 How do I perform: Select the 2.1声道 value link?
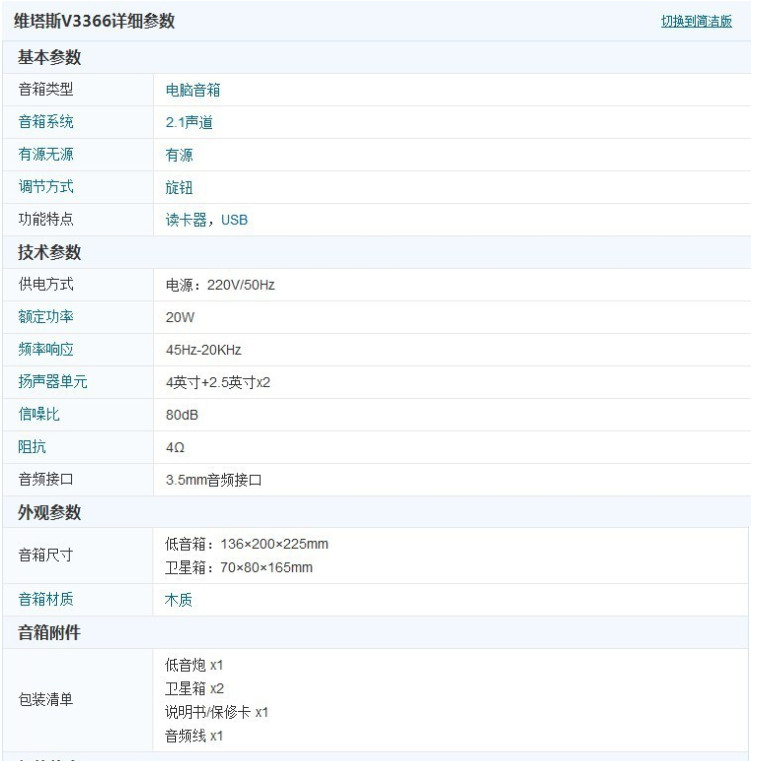(189, 123)
